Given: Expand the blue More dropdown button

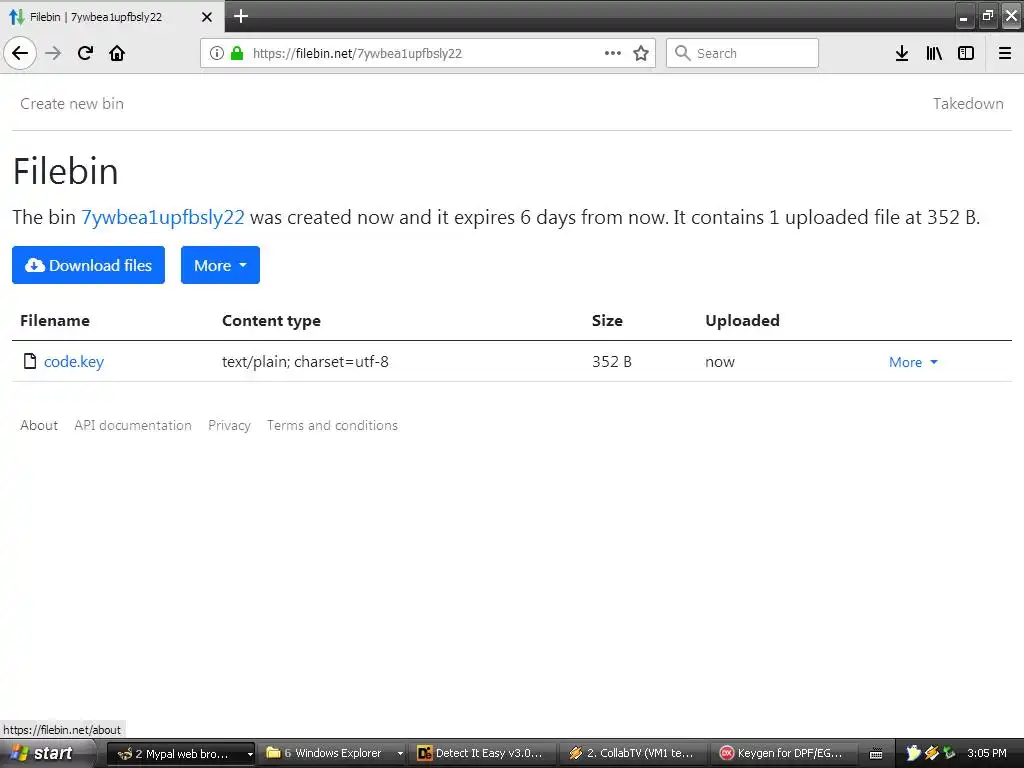Looking at the screenshot, I should point(220,265).
